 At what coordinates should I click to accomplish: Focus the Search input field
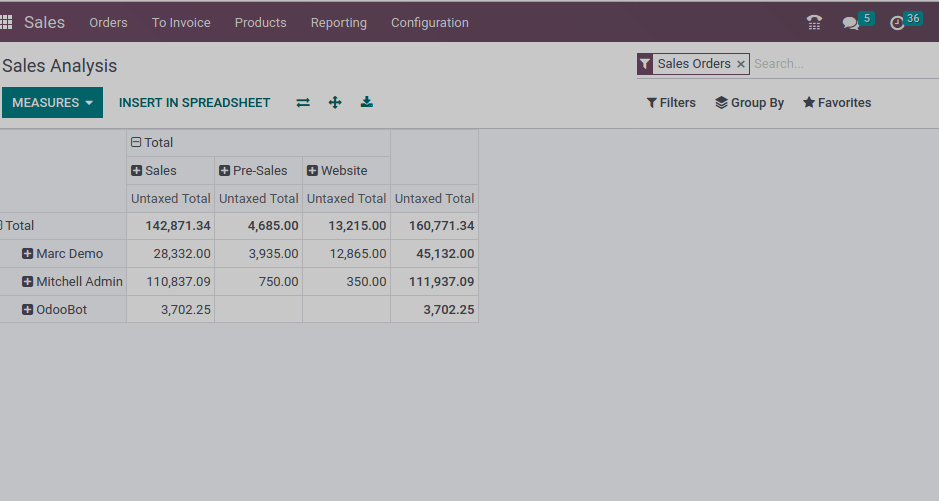tap(844, 64)
